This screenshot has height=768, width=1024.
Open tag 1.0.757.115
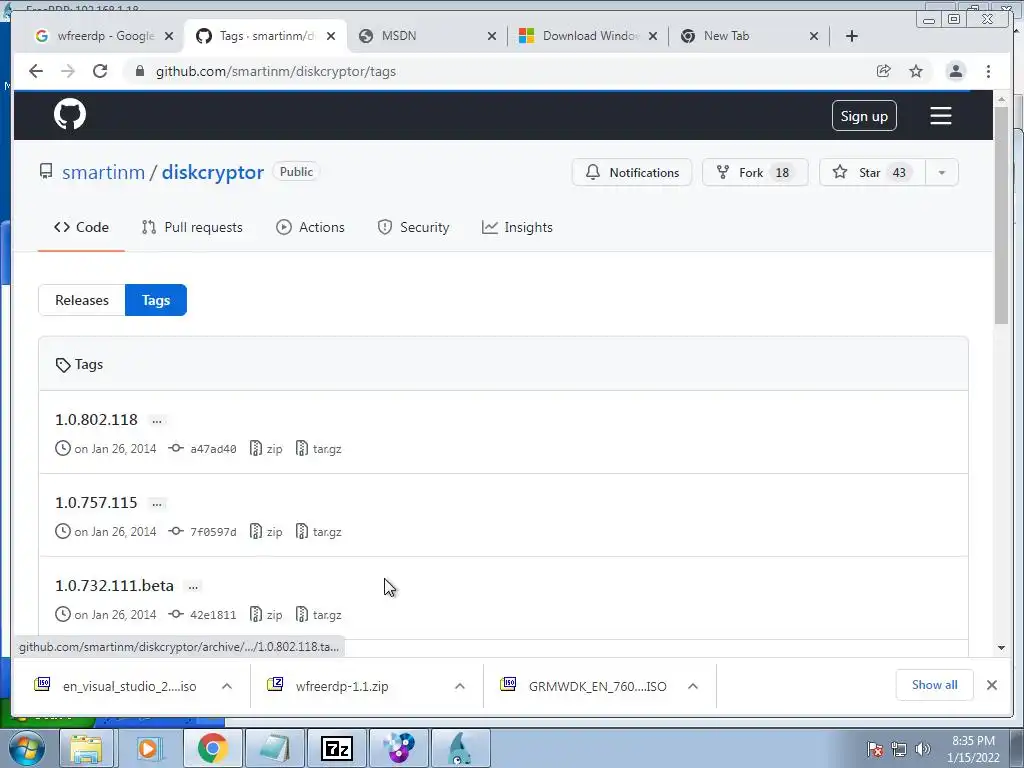coord(97,503)
